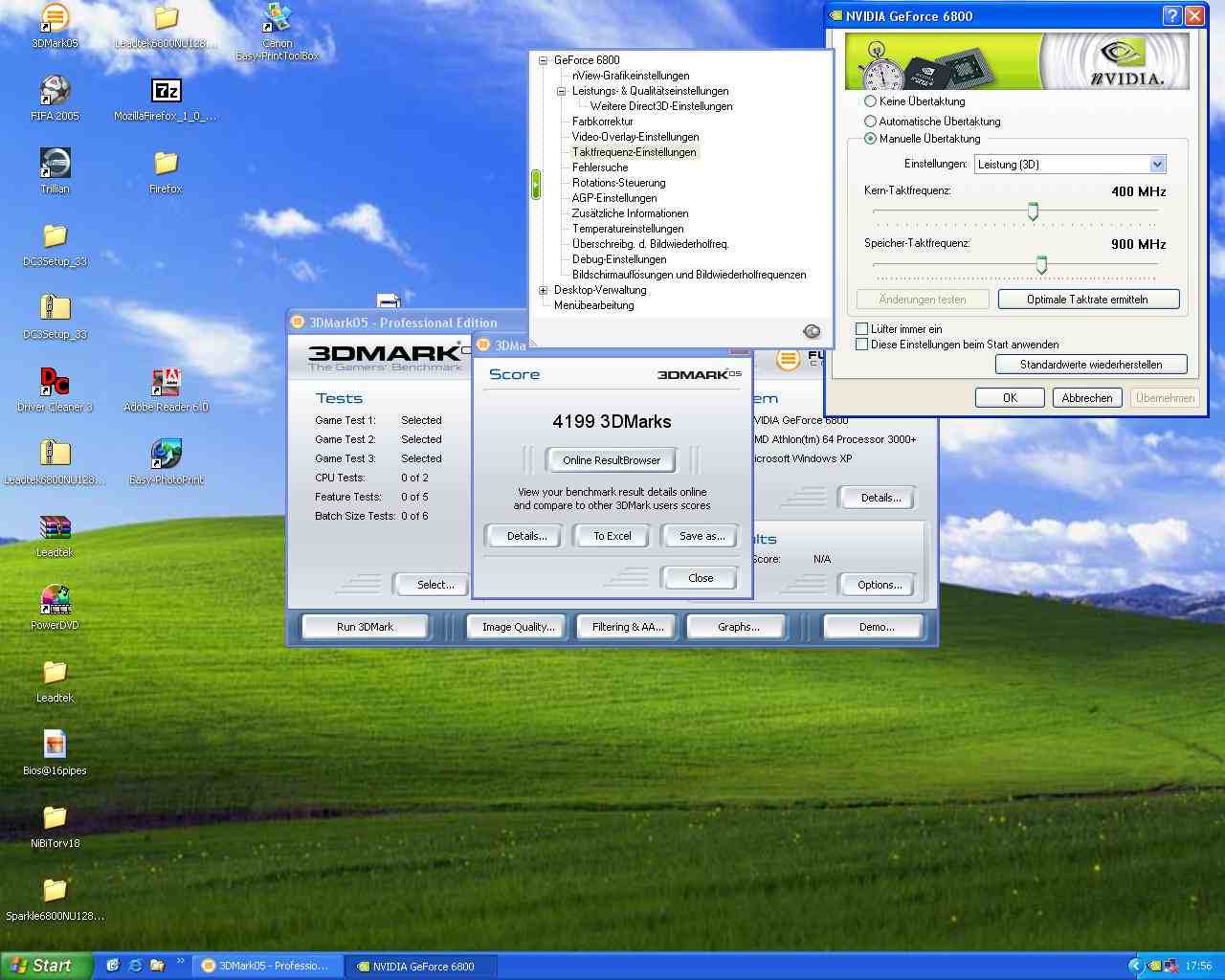
Task: Click Optimale Taktrate ermitteln button
Action: 1089,300
